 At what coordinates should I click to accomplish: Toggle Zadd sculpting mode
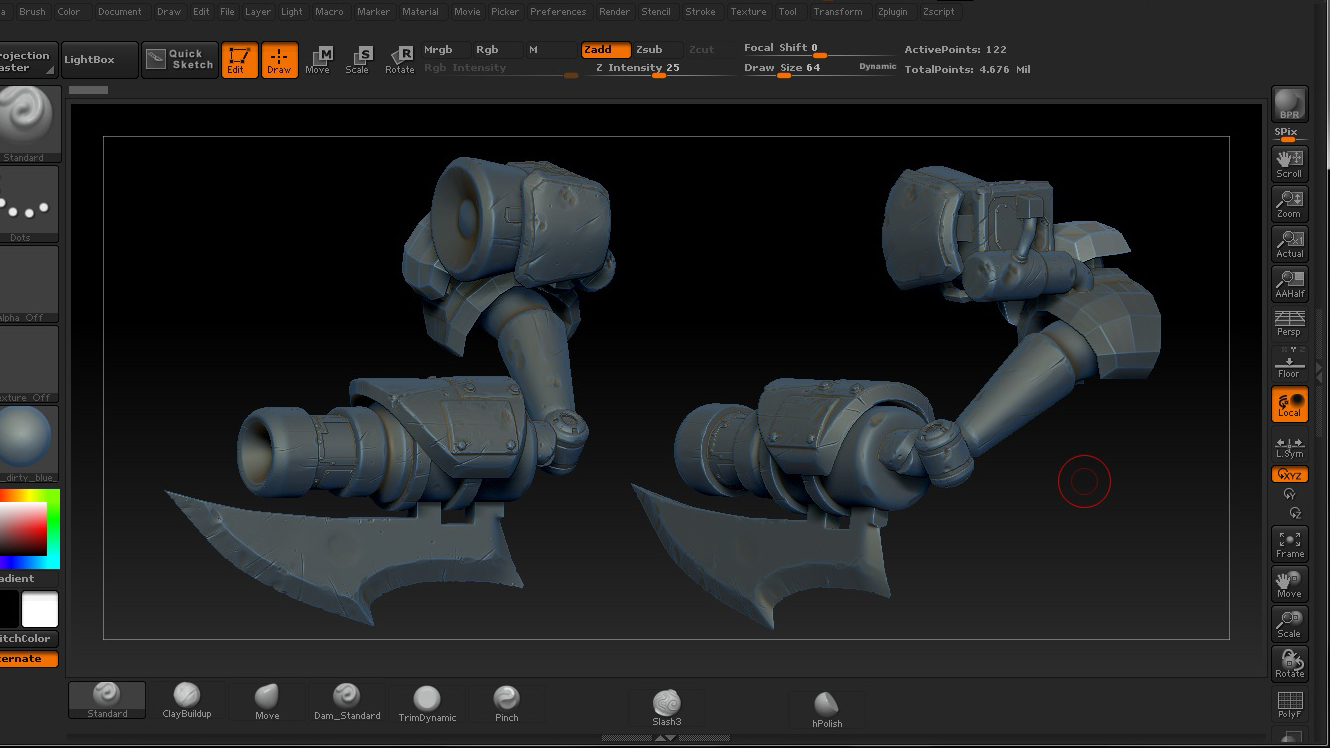(606, 50)
